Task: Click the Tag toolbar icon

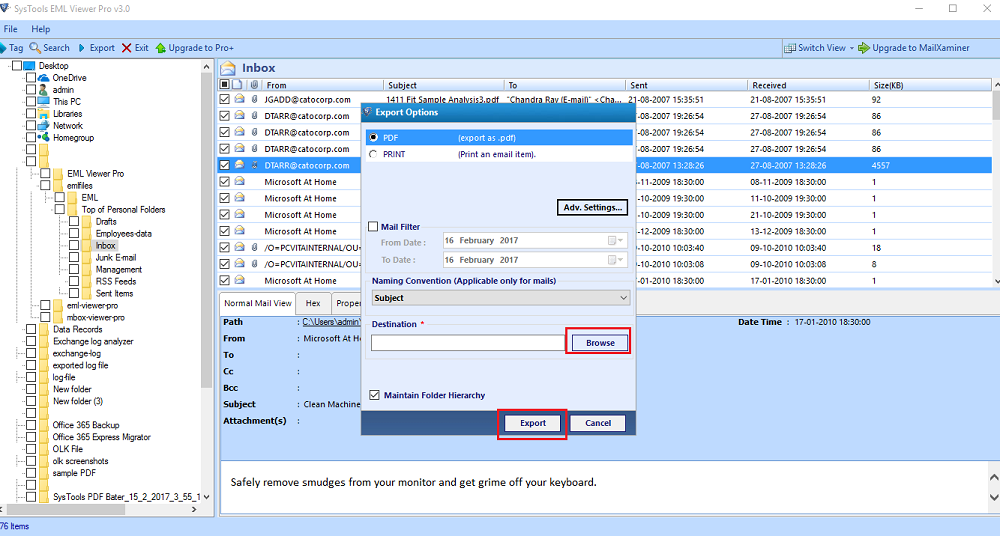Action: 4,48
